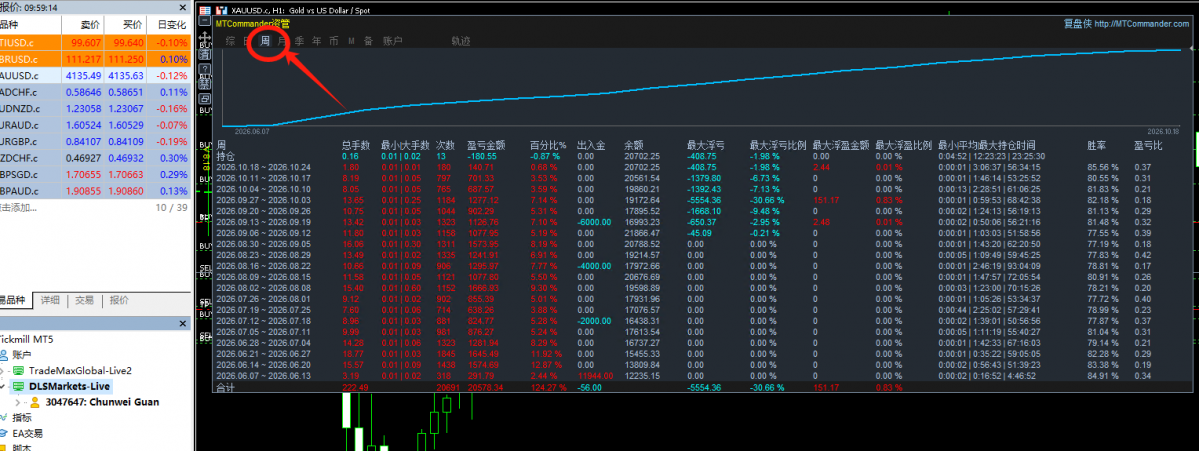This screenshot has width=1199, height=451.
Task: Switch to the 综 overview tab
Action: tap(230, 41)
